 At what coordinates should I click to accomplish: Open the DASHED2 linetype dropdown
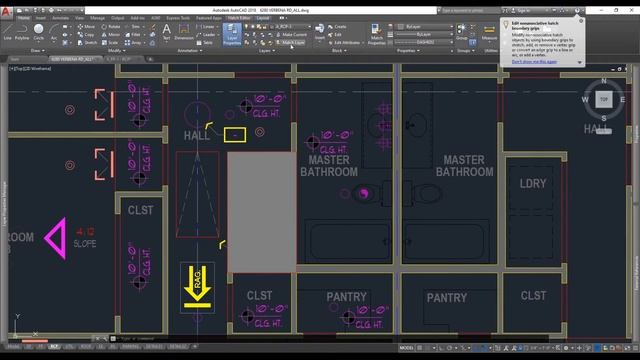click(x=425, y=42)
